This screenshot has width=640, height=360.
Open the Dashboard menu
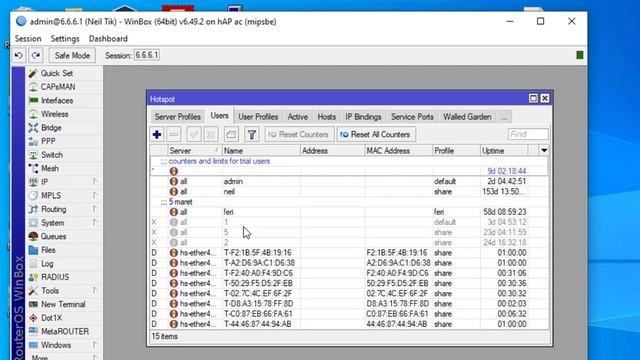point(108,39)
